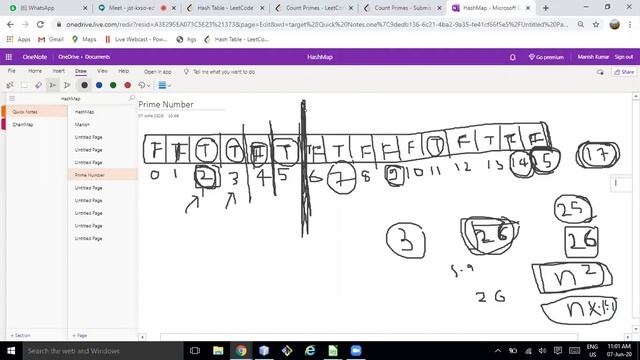
Task: Click the Share button
Action: [x=624, y=72]
